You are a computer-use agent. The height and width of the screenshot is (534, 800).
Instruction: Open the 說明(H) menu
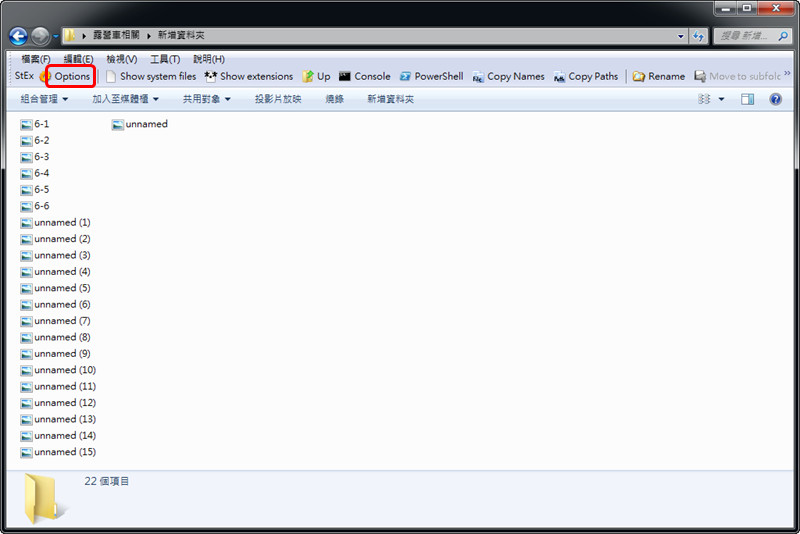pos(209,59)
